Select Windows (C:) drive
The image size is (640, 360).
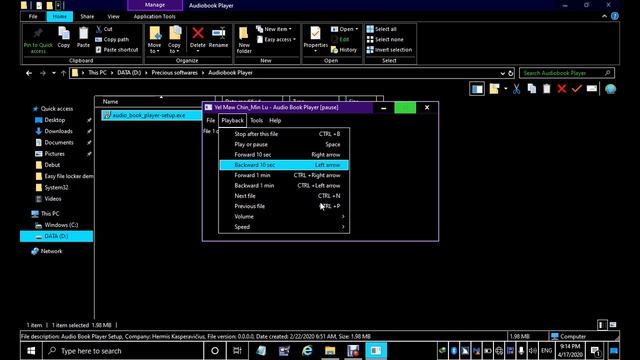click(61, 225)
